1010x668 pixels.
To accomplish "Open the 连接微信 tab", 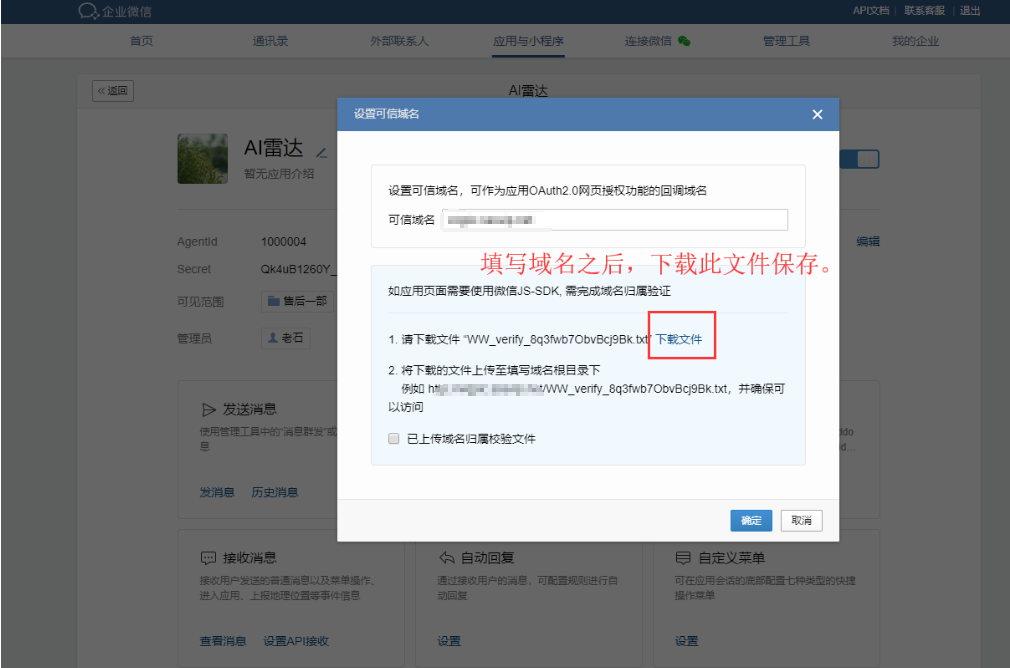I will 648,41.
